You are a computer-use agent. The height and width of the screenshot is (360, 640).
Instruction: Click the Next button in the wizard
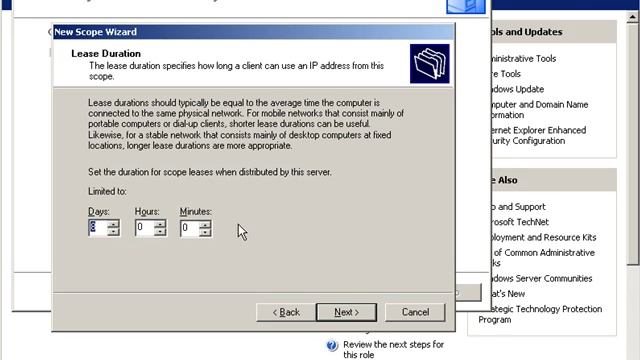(x=346, y=312)
